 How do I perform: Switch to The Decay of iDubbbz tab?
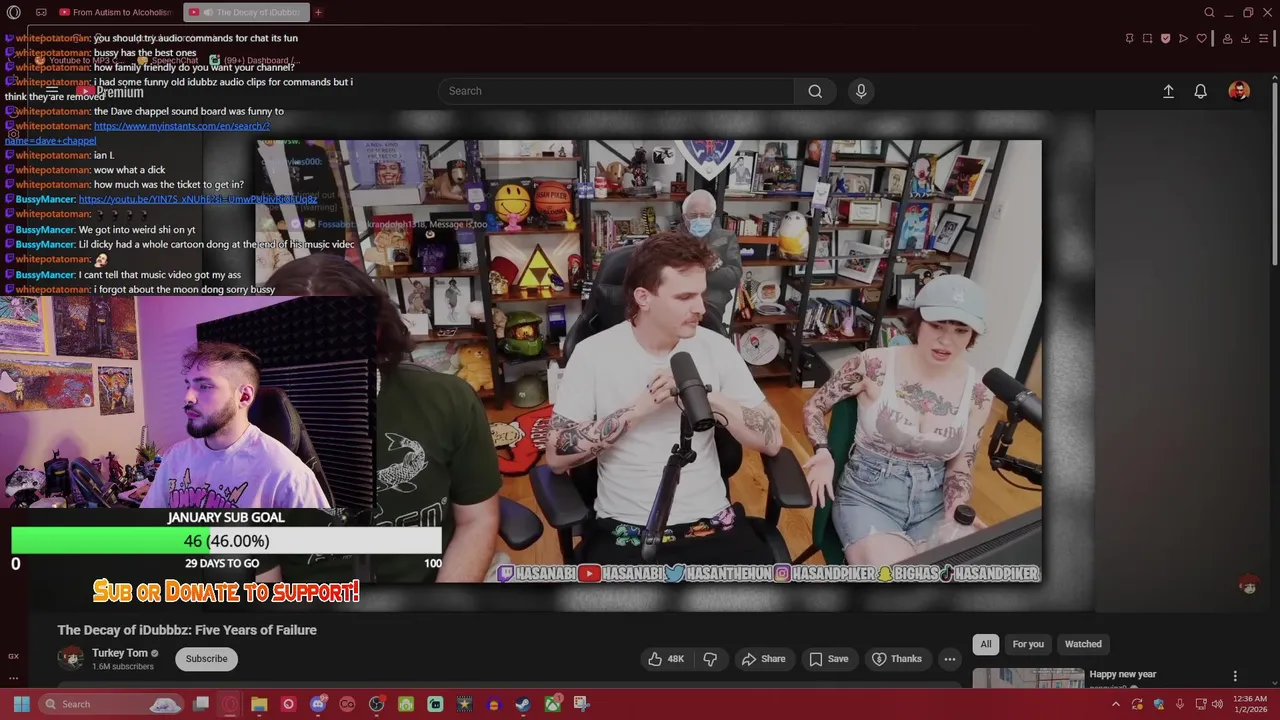pos(246,12)
